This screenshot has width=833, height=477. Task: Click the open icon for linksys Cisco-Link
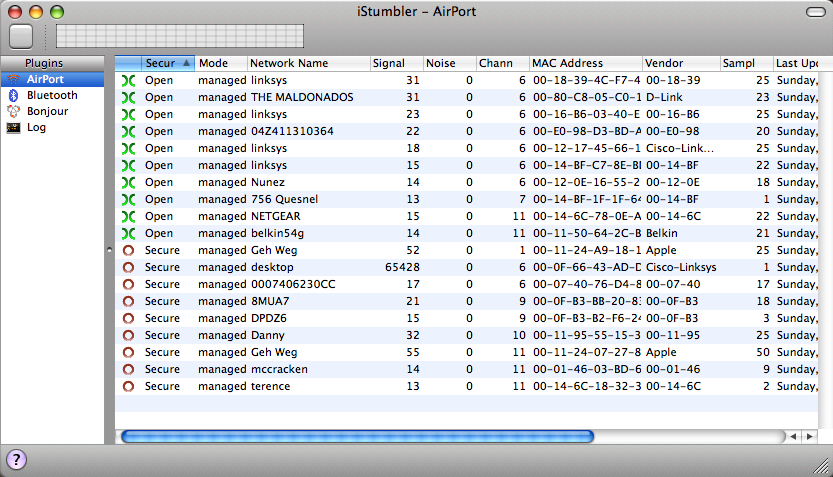coord(128,149)
